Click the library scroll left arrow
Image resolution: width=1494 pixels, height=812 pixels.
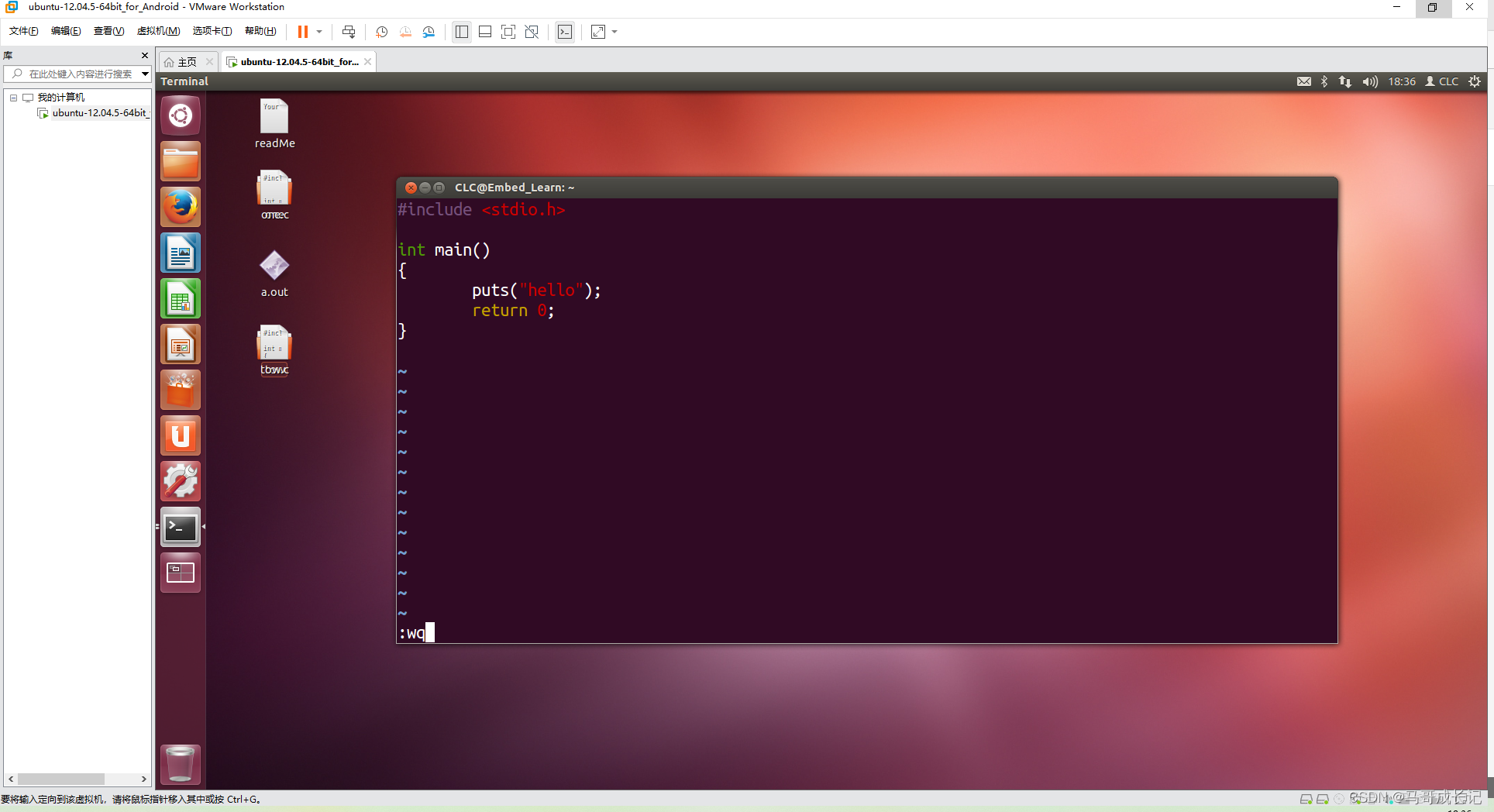[x=11, y=779]
